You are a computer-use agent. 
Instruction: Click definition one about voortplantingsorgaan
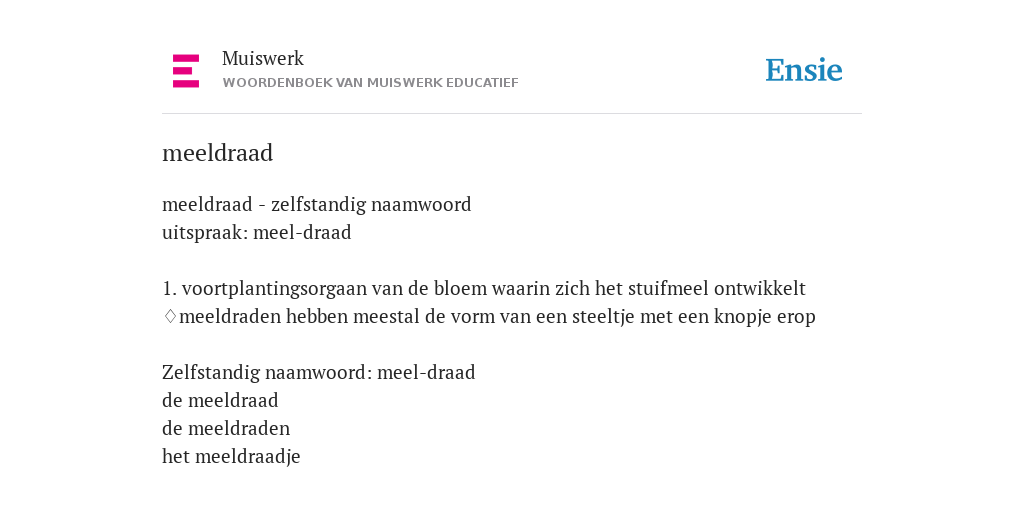click(484, 289)
